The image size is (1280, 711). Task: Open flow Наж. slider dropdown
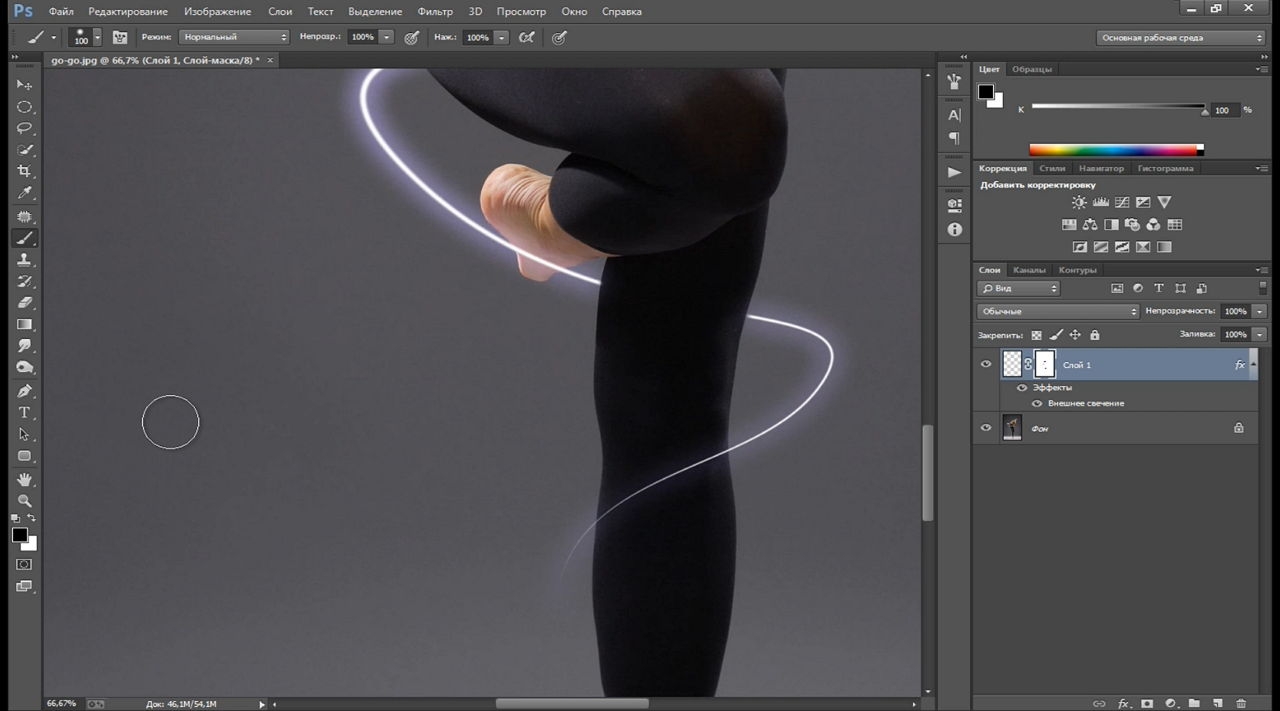(x=501, y=37)
